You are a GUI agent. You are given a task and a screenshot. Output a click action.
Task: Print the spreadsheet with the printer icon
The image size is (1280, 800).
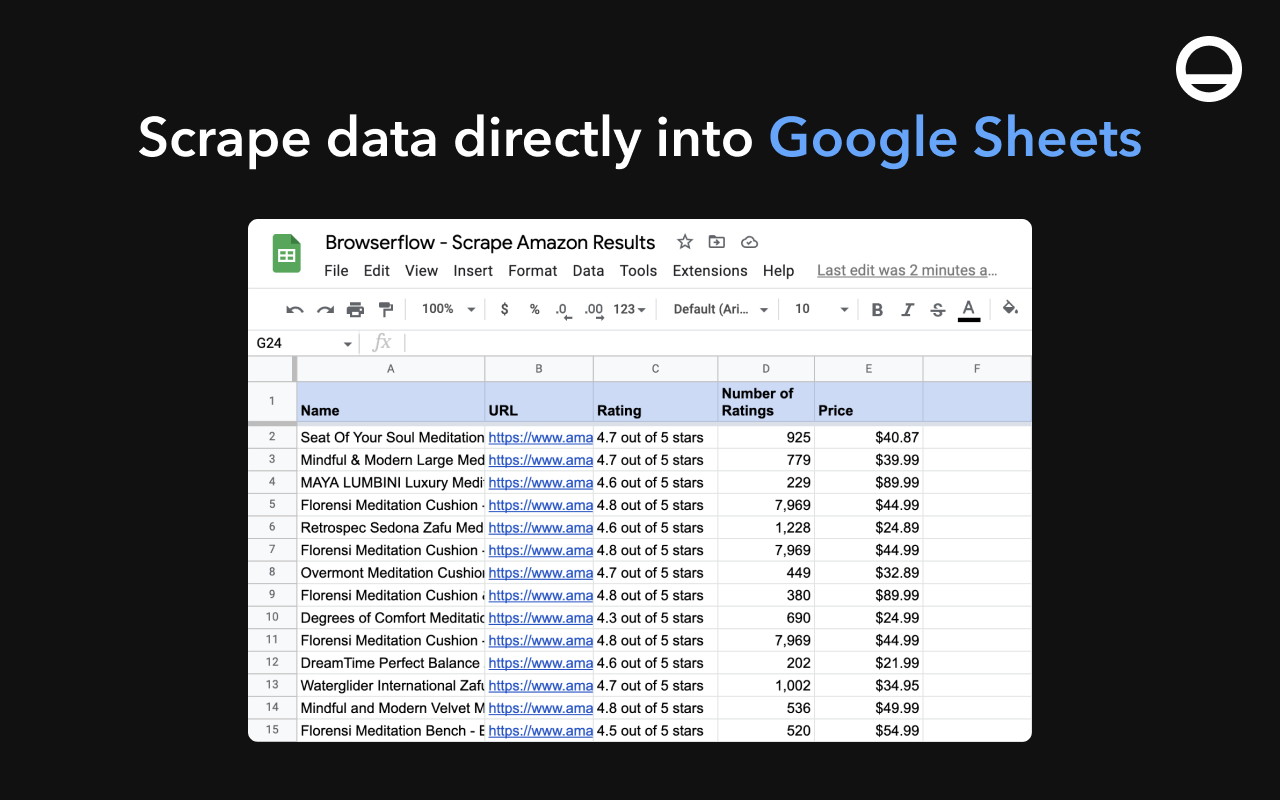coord(355,310)
